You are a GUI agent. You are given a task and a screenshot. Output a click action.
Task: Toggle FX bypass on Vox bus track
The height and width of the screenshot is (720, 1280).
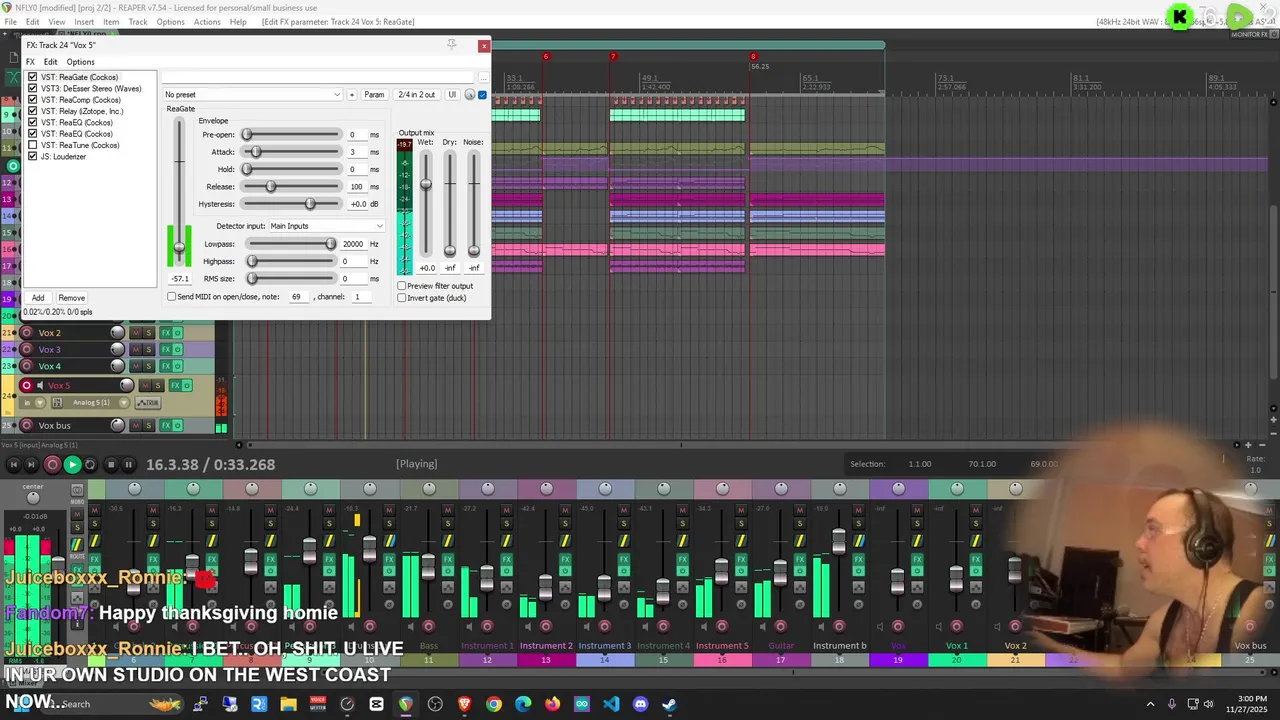pyautogui.click(x=178, y=426)
